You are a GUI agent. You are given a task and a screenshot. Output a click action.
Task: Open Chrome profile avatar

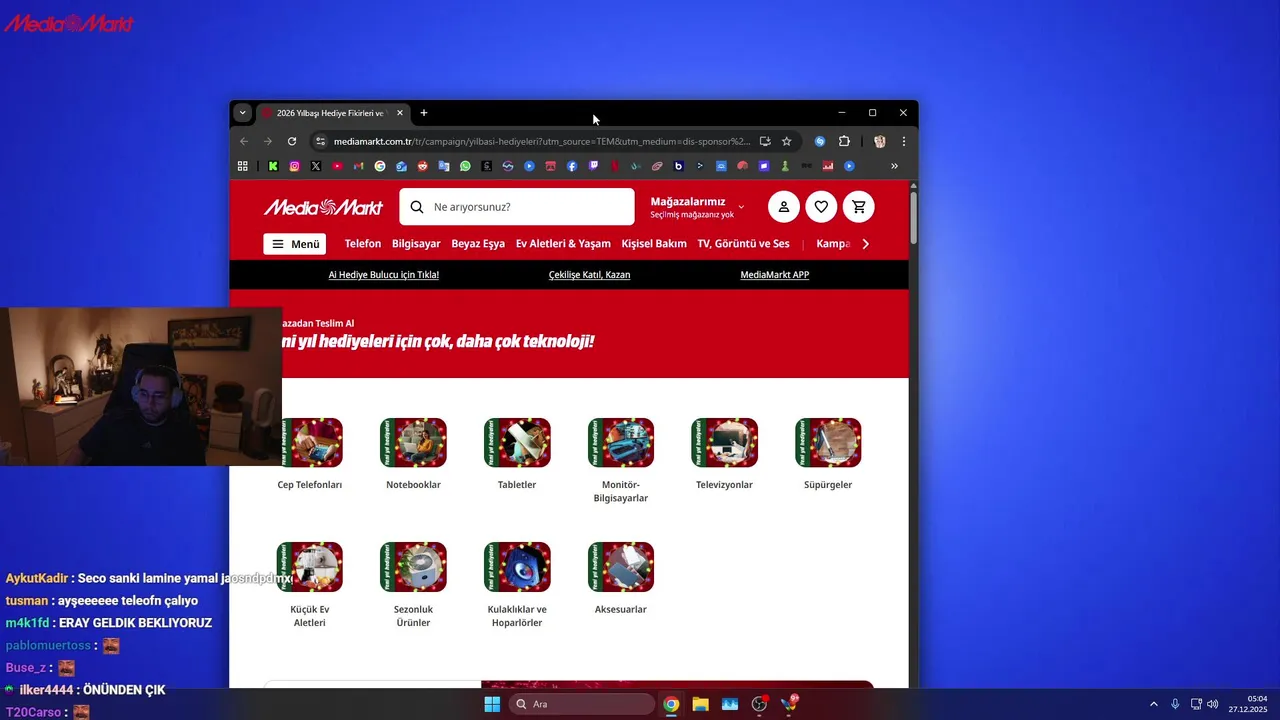(x=880, y=141)
